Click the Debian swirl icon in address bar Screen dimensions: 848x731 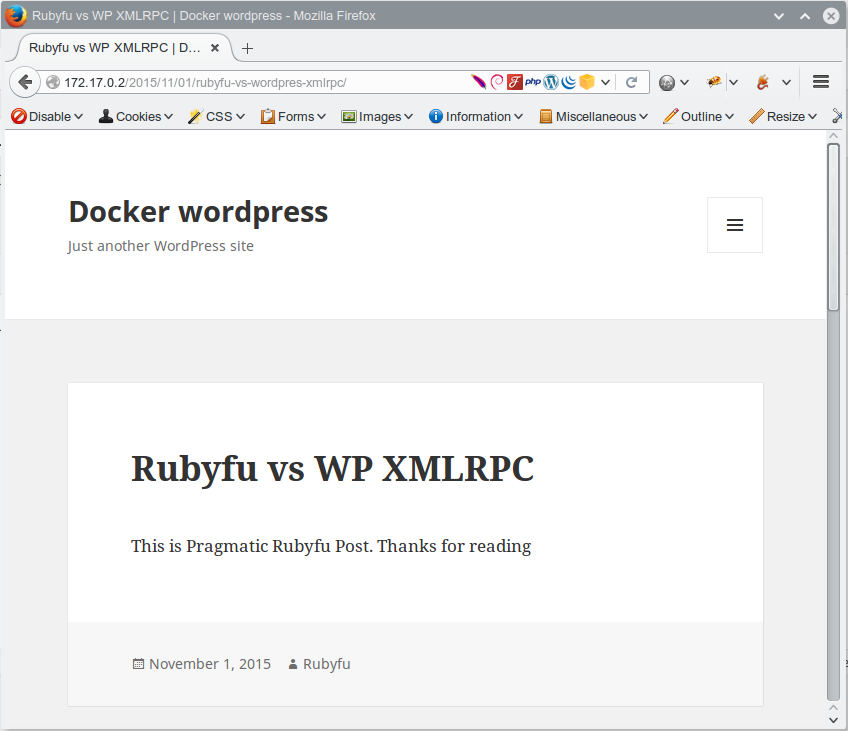497,82
